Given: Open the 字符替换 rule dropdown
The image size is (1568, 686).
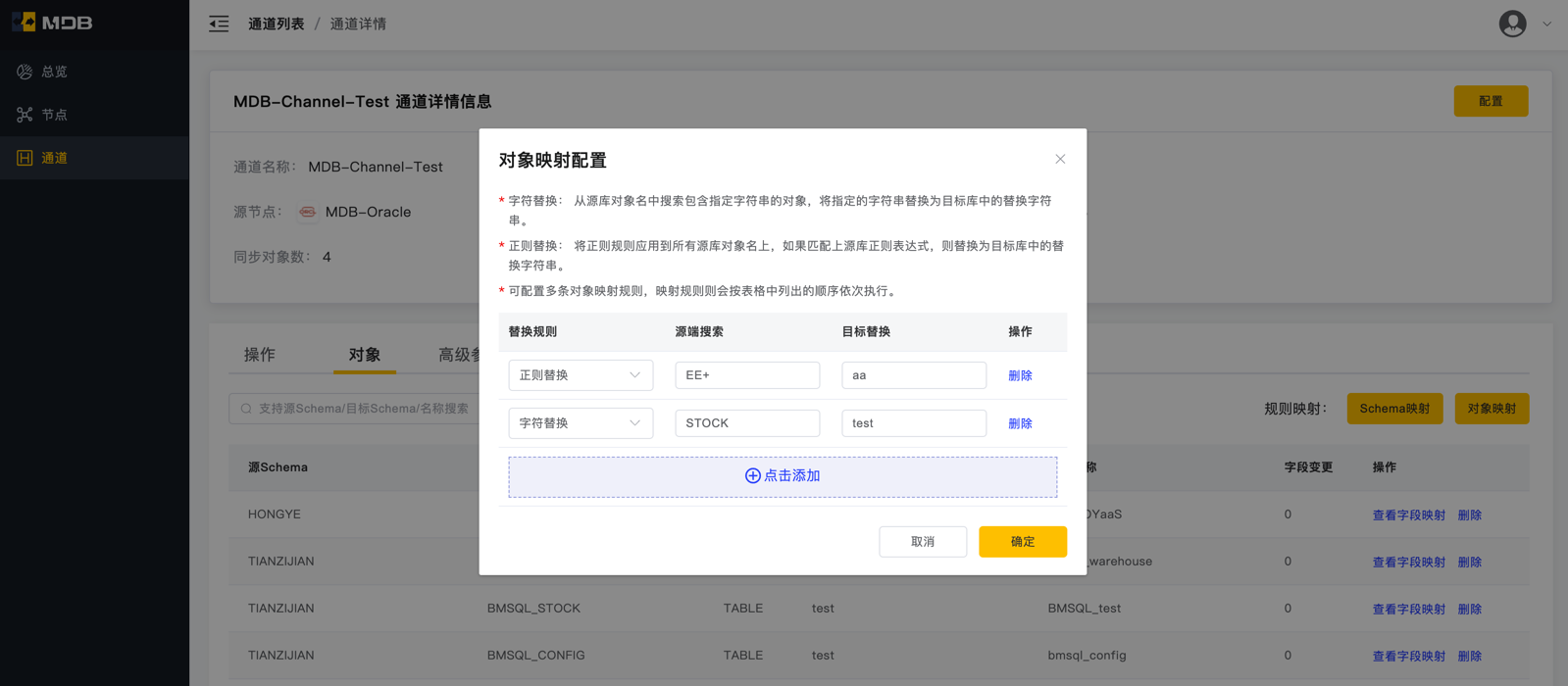Looking at the screenshot, I should pos(581,423).
